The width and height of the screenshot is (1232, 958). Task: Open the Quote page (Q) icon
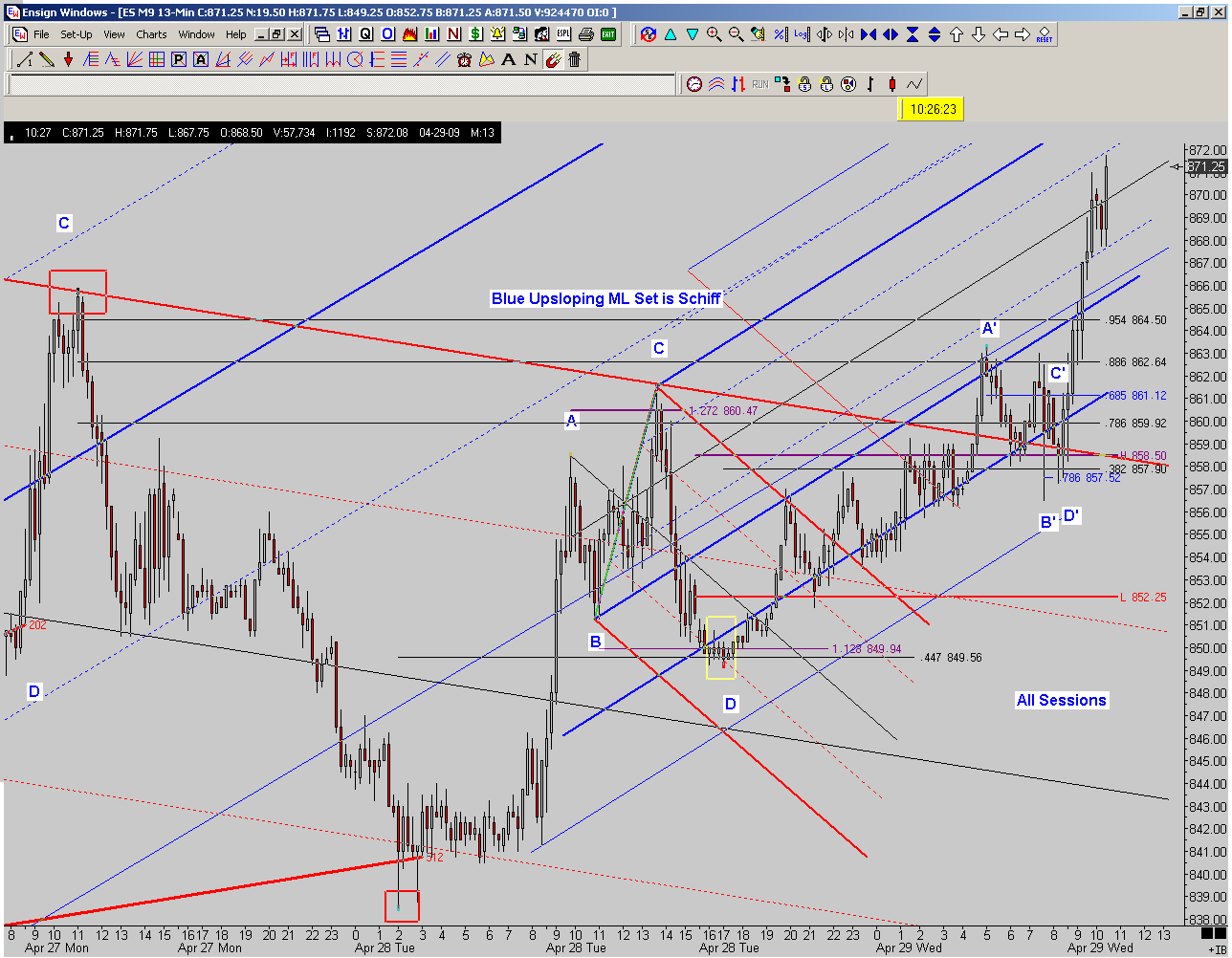(365, 34)
